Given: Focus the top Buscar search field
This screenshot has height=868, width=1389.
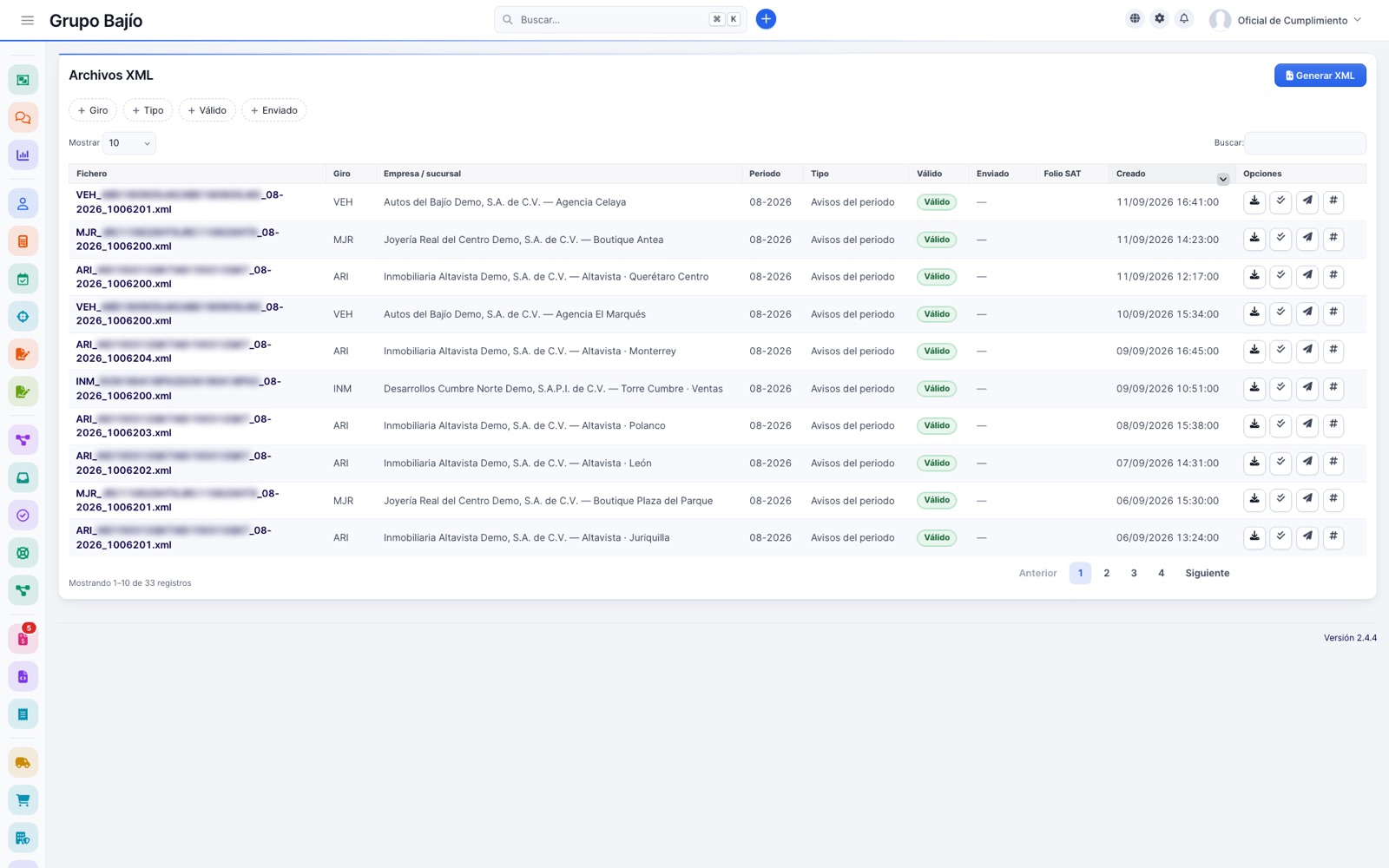Looking at the screenshot, I should (620, 19).
